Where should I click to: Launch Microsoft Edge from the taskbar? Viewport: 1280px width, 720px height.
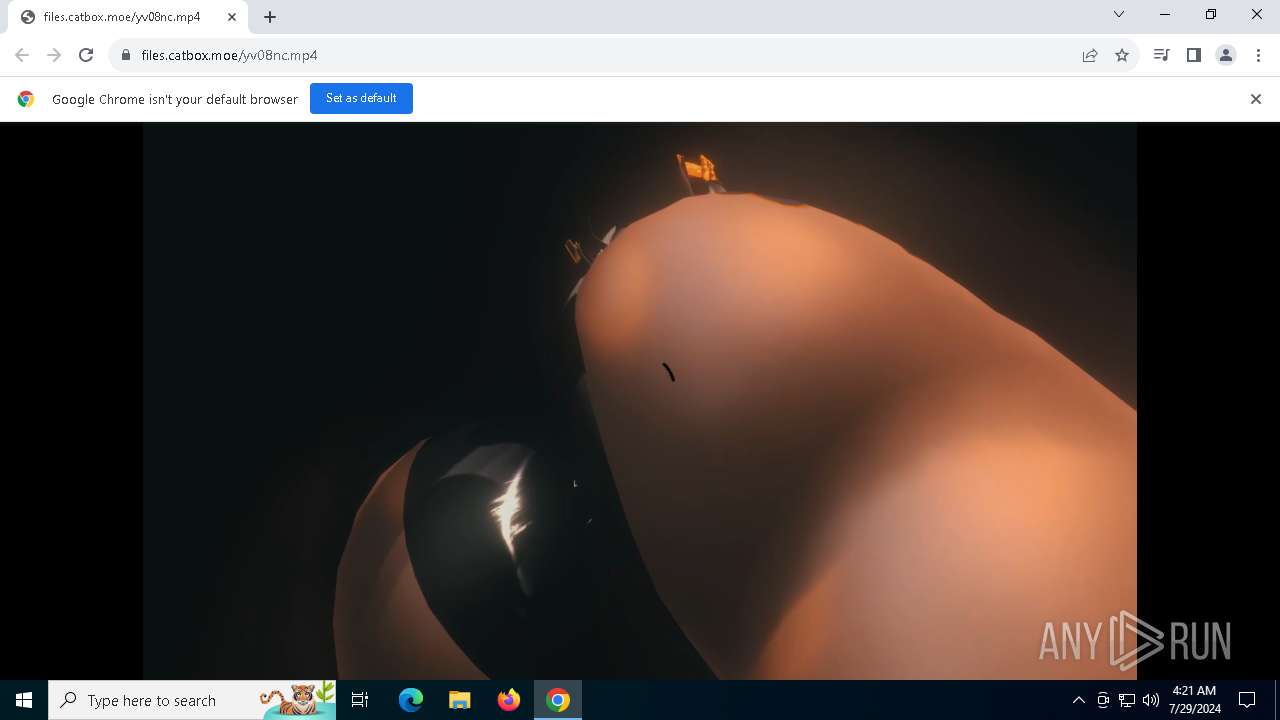(x=411, y=700)
